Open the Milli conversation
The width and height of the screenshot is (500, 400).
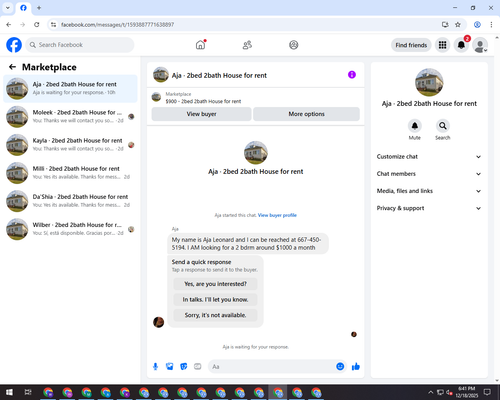tap(70, 173)
